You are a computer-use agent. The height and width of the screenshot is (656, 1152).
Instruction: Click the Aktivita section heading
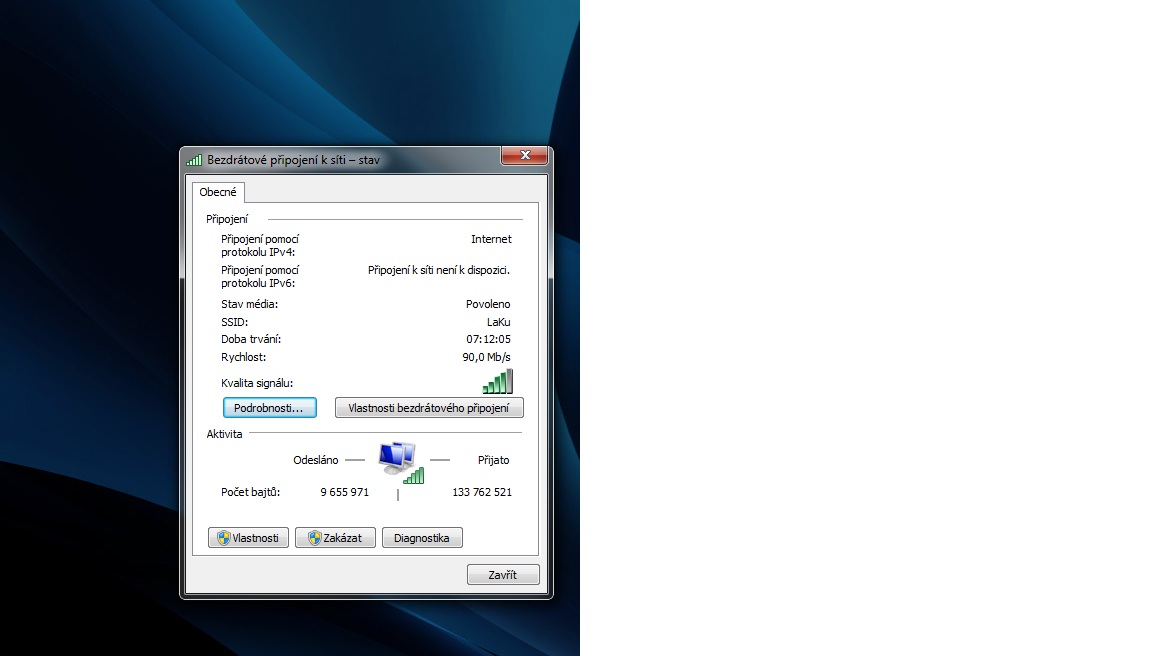224,434
